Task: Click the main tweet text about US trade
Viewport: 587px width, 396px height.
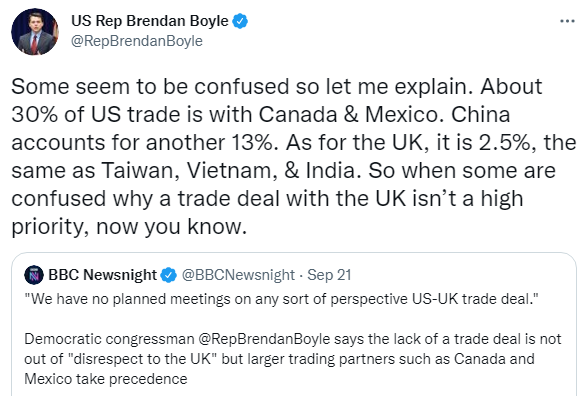Action: coord(294,156)
